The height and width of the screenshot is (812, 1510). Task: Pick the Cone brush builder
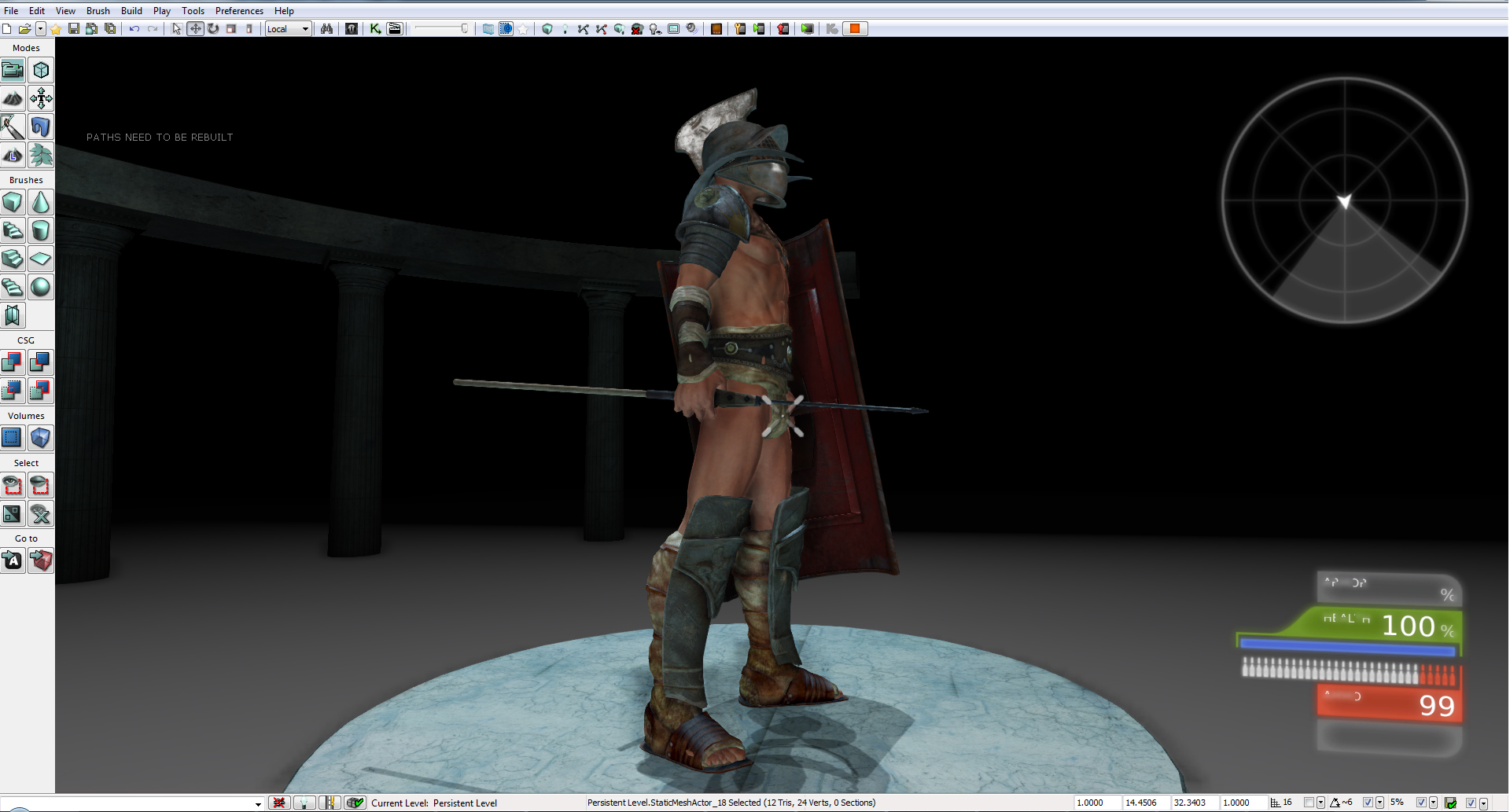[x=41, y=203]
